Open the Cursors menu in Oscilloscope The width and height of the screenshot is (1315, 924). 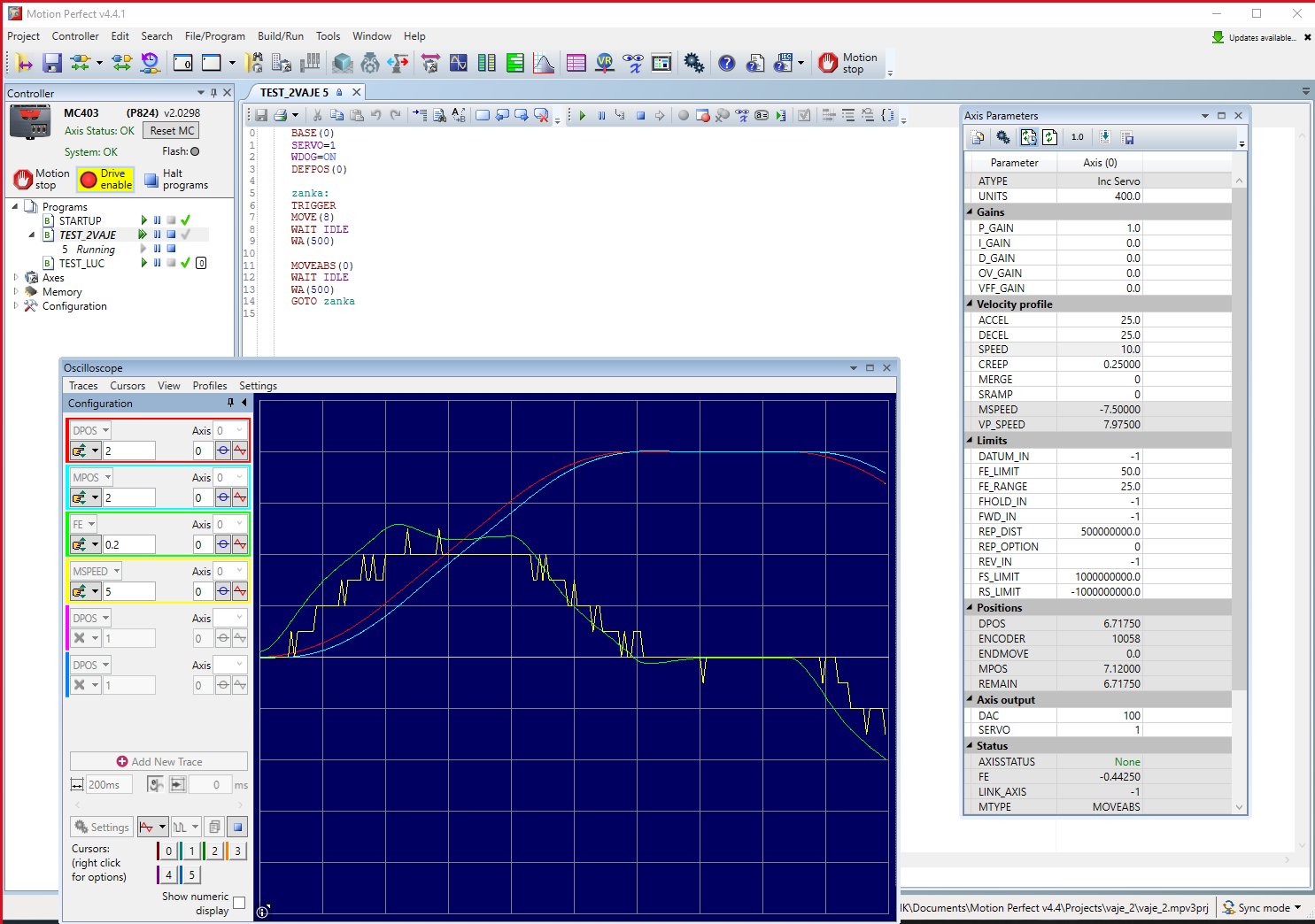click(x=128, y=386)
